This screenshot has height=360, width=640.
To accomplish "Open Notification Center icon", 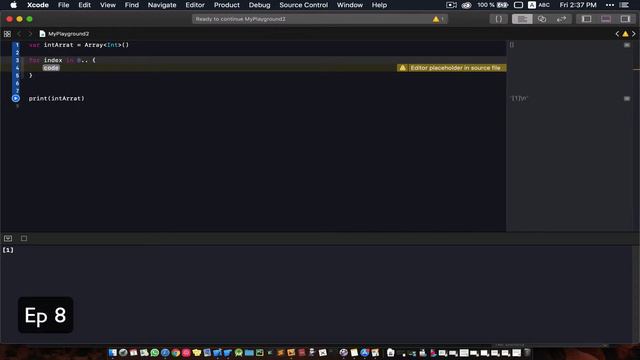I will tap(624, 5).
